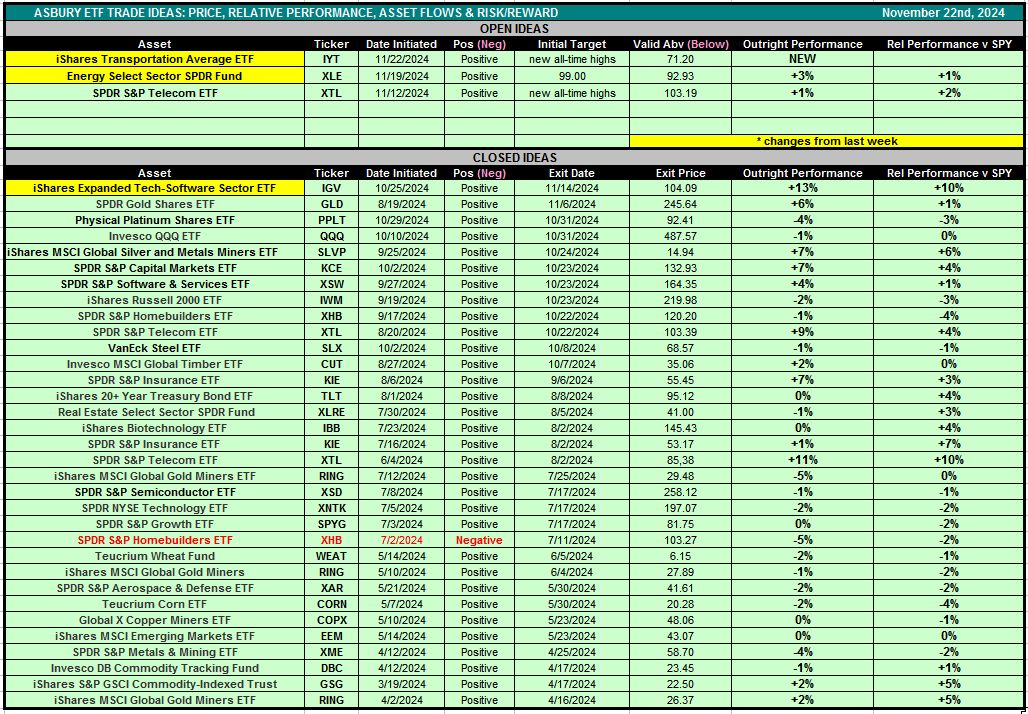The width and height of the screenshot is (1028, 714).
Task: Select the yellow iShares Transportation Average ETF cell
Action: [155, 60]
